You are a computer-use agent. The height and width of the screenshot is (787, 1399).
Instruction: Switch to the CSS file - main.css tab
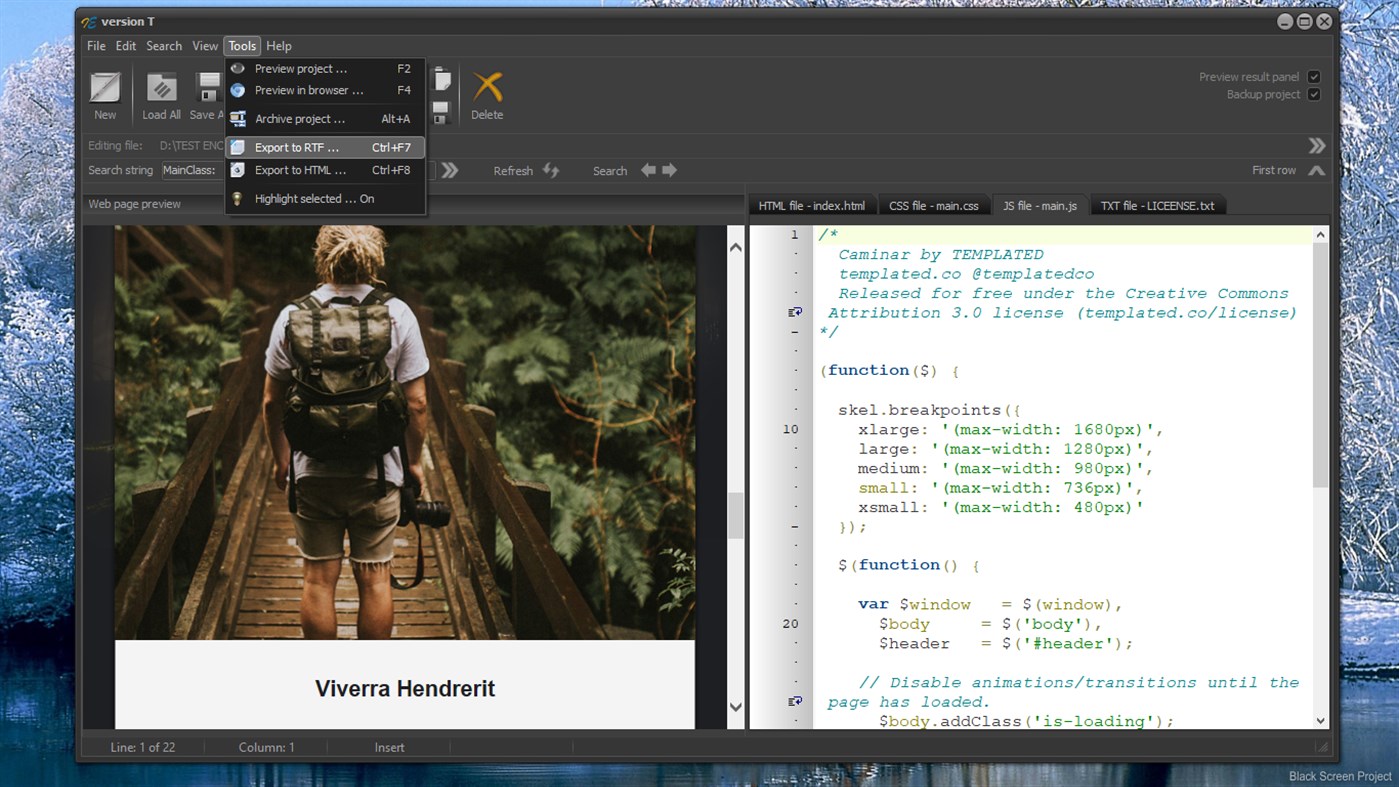click(933, 206)
